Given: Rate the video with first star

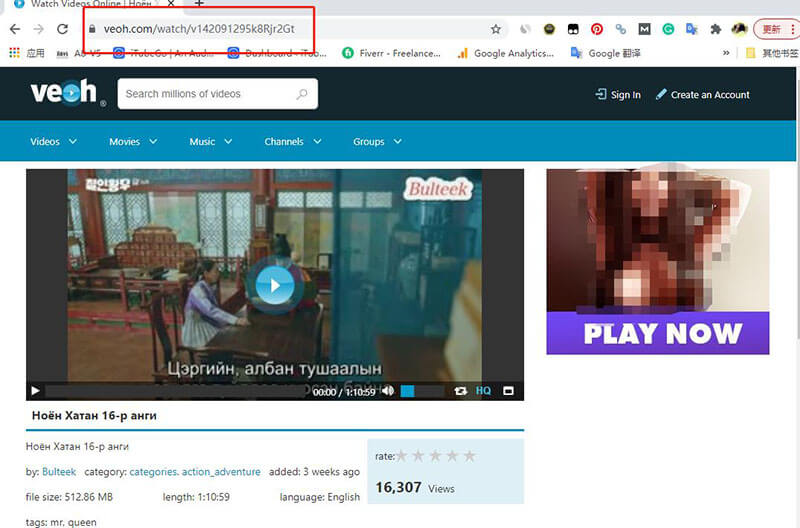Looking at the screenshot, I should pos(402,456).
